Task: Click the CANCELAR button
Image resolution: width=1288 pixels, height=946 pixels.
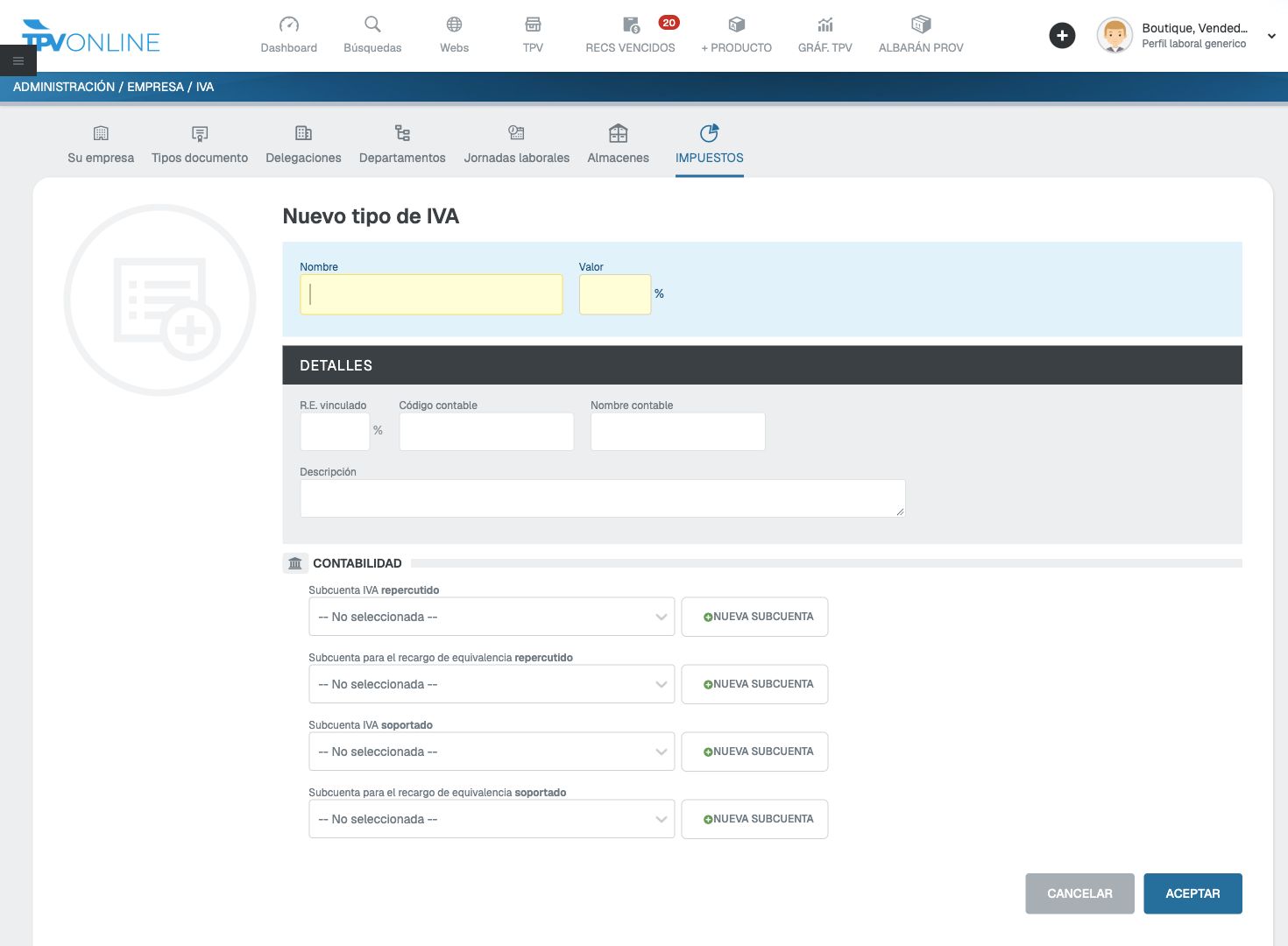Action: 1079,893
